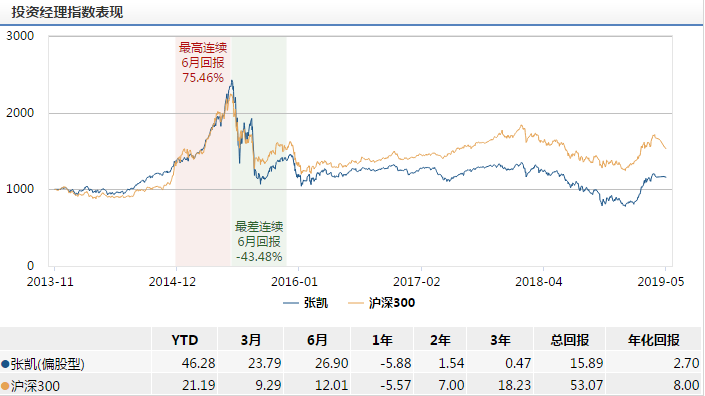Click the 46.28 YTD value
This screenshot has height=396, width=705.
198,363
